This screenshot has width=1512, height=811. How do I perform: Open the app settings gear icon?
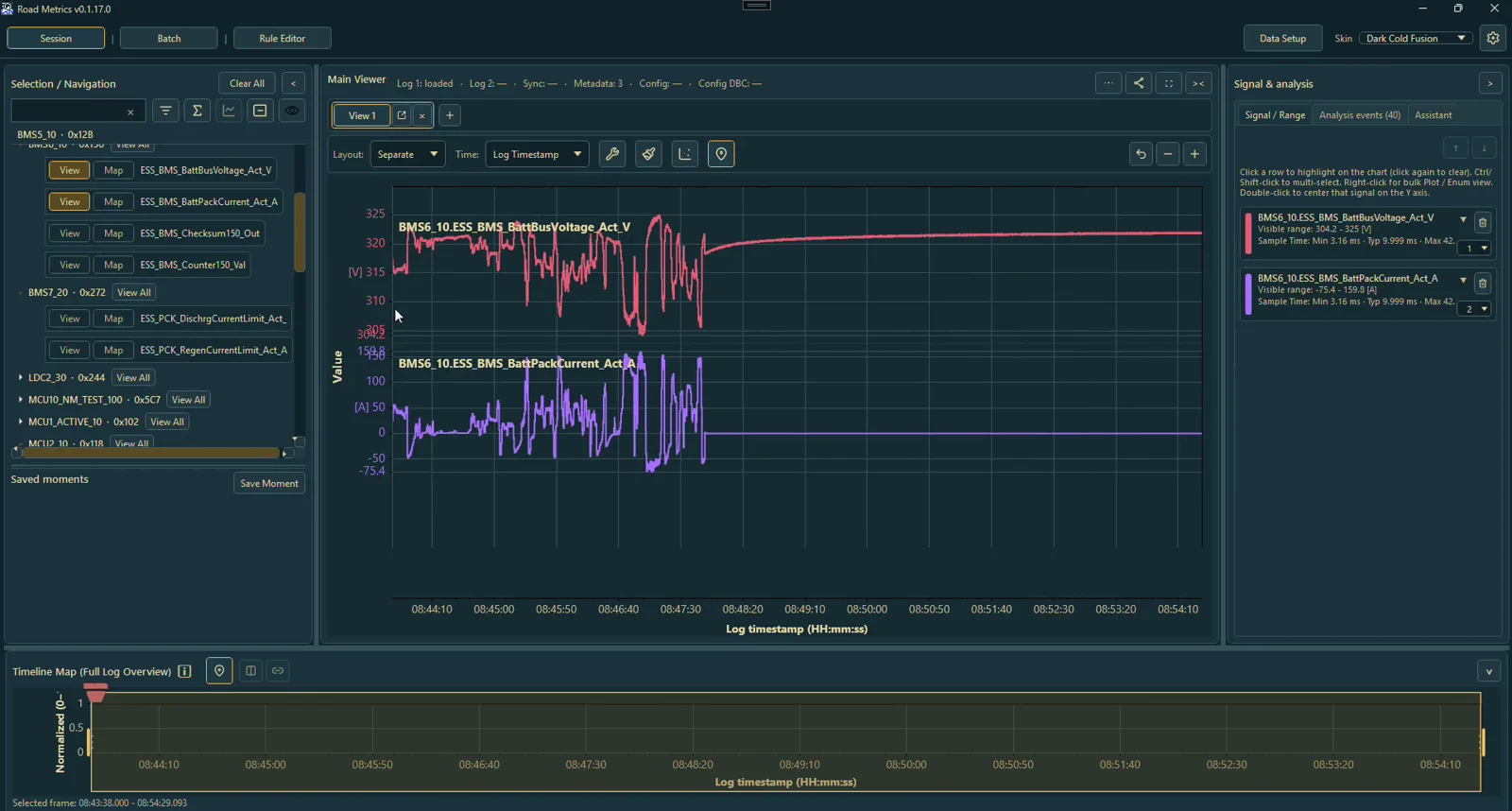tap(1493, 38)
